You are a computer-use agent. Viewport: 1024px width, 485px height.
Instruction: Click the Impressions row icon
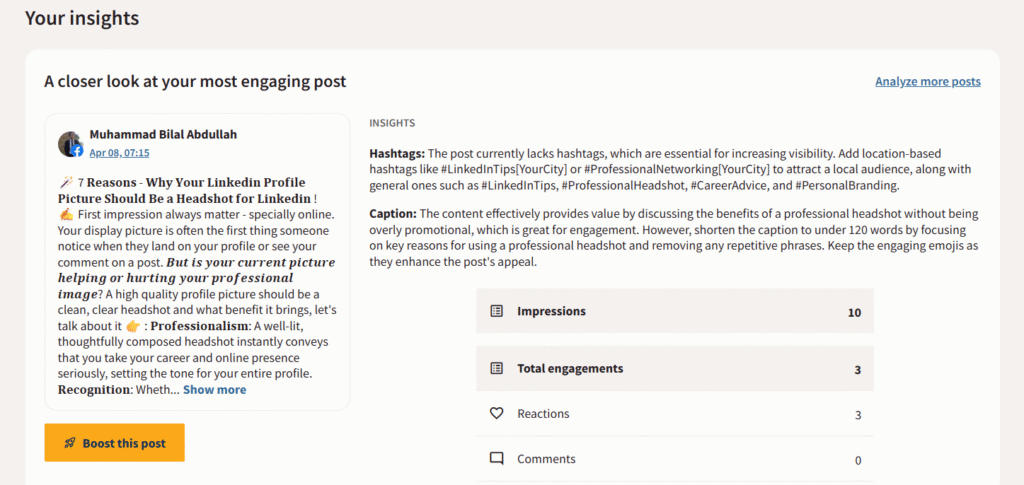496,311
